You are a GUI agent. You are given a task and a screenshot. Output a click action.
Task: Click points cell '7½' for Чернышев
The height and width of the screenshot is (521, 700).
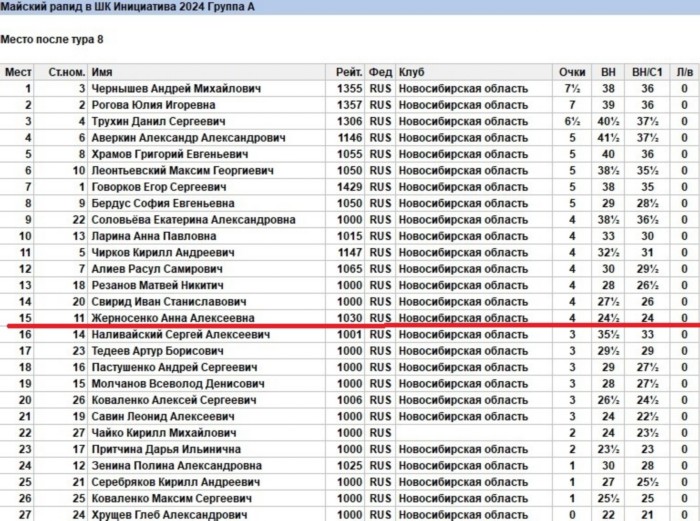click(x=572, y=88)
